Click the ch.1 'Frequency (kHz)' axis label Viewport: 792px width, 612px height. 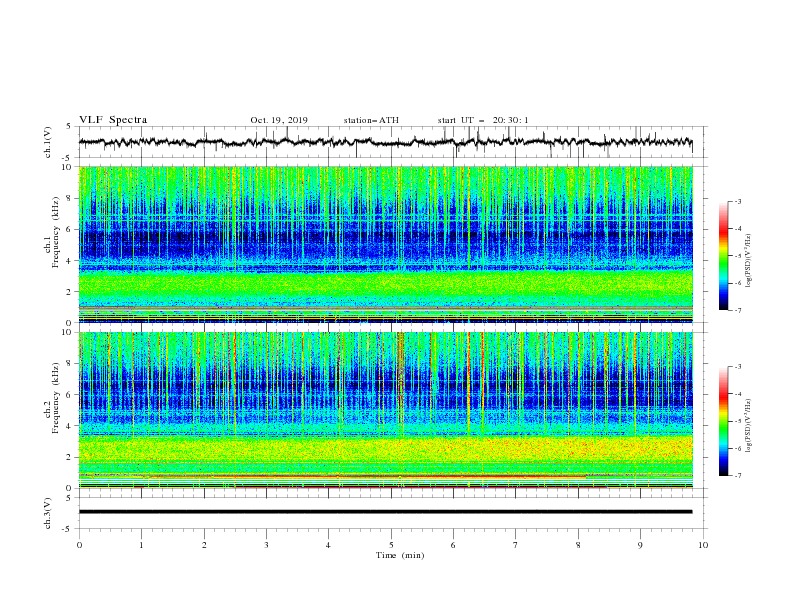(x=56, y=232)
